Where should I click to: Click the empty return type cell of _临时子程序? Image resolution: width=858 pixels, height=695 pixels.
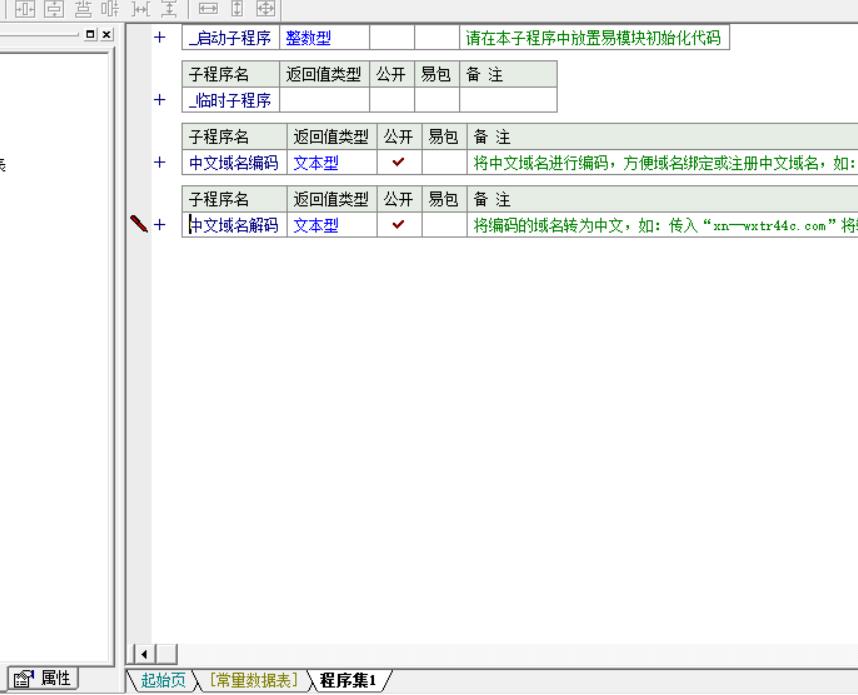coord(324,100)
